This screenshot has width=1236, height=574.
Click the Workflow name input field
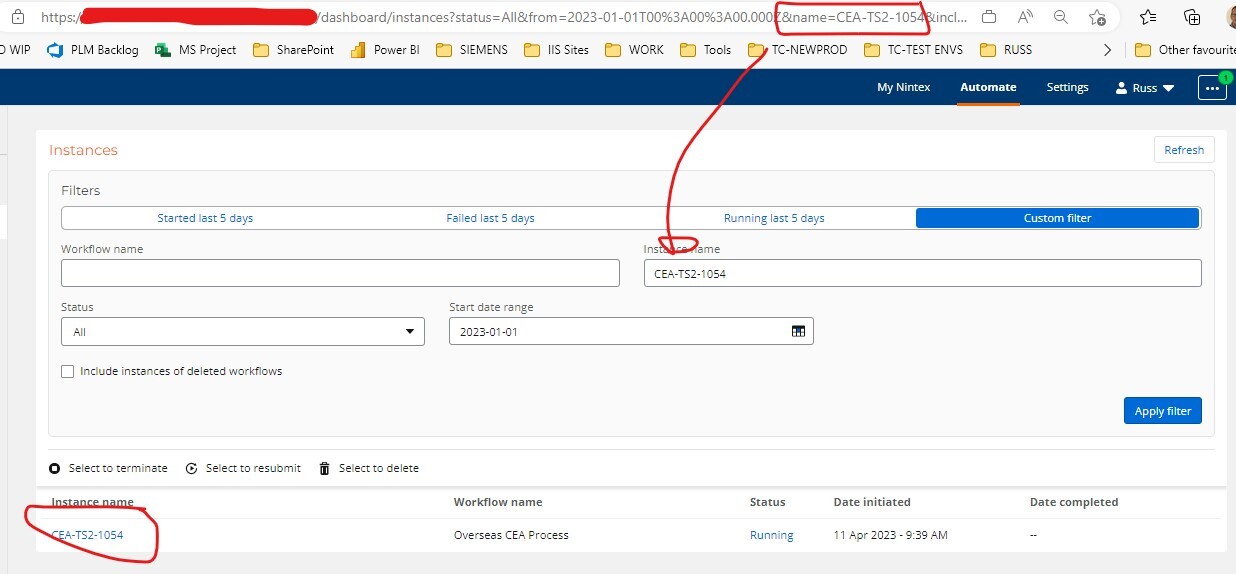coord(340,273)
